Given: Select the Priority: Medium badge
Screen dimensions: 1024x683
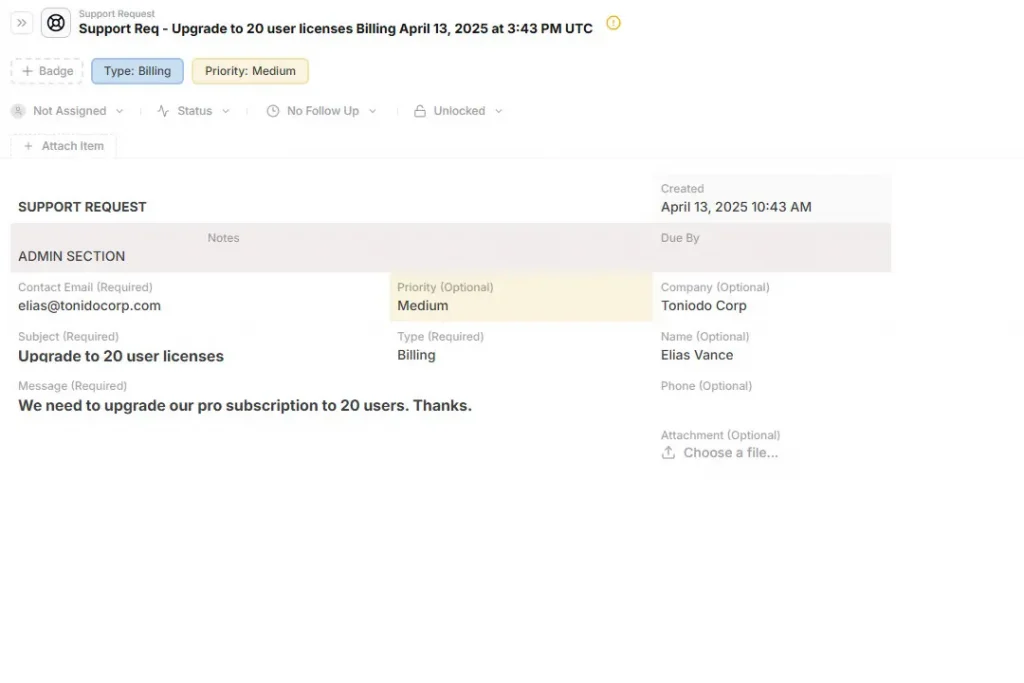Looking at the screenshot, I should (x=249, y=70).
